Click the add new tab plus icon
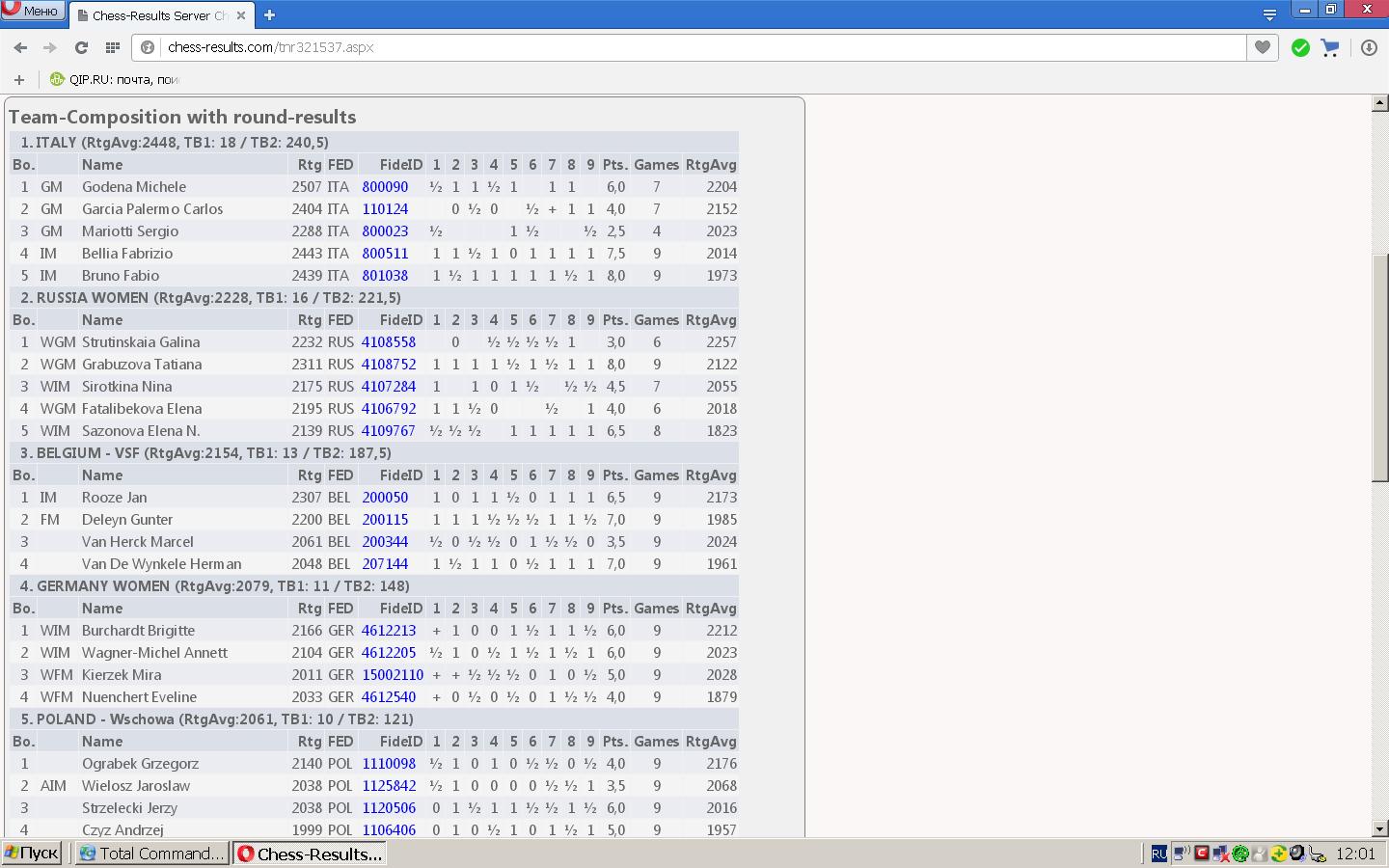The image size is (1389, 868). (x=270, y=14)
